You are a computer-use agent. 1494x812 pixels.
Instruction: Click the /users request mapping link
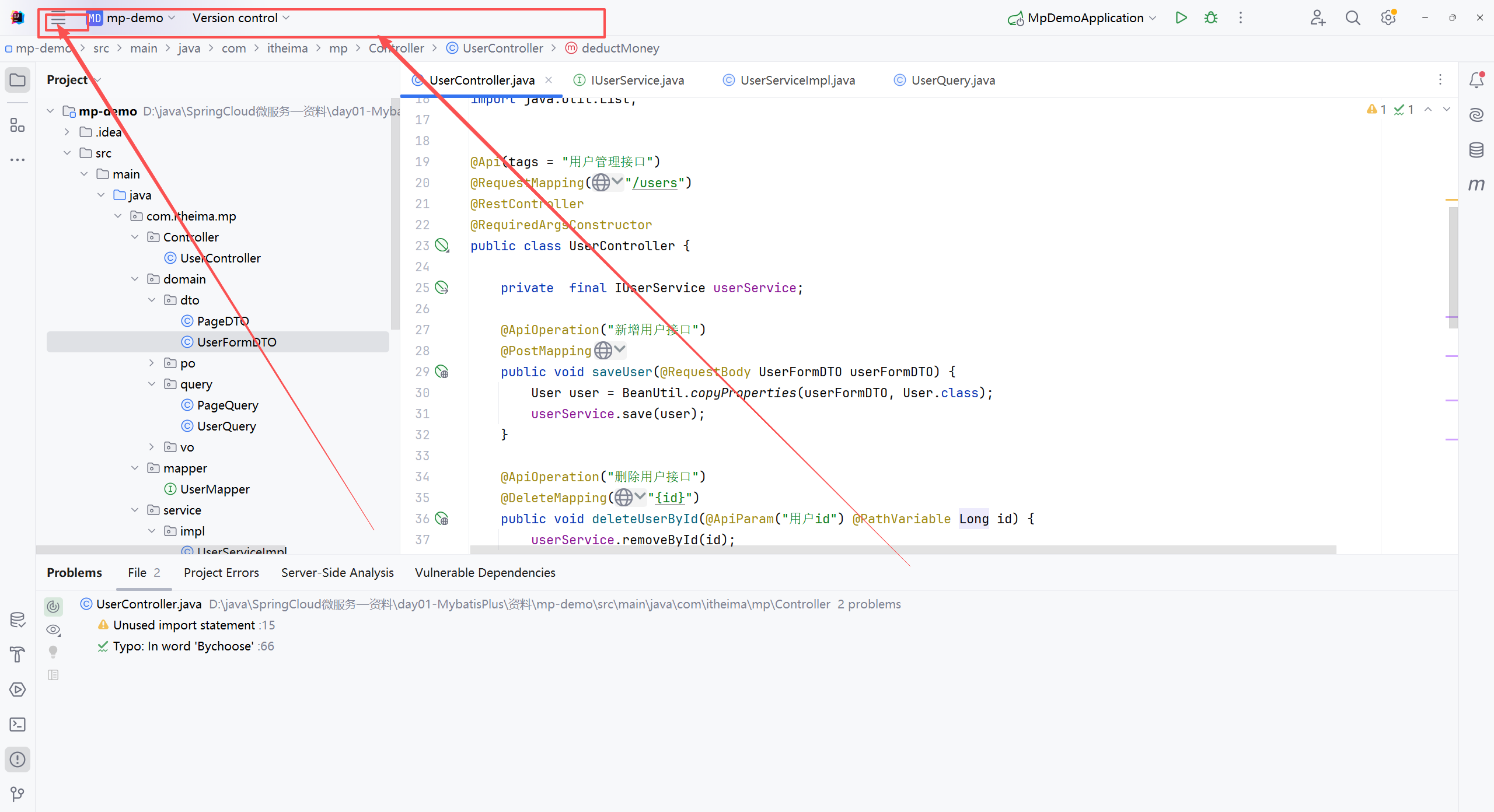(x=655, y=183)
